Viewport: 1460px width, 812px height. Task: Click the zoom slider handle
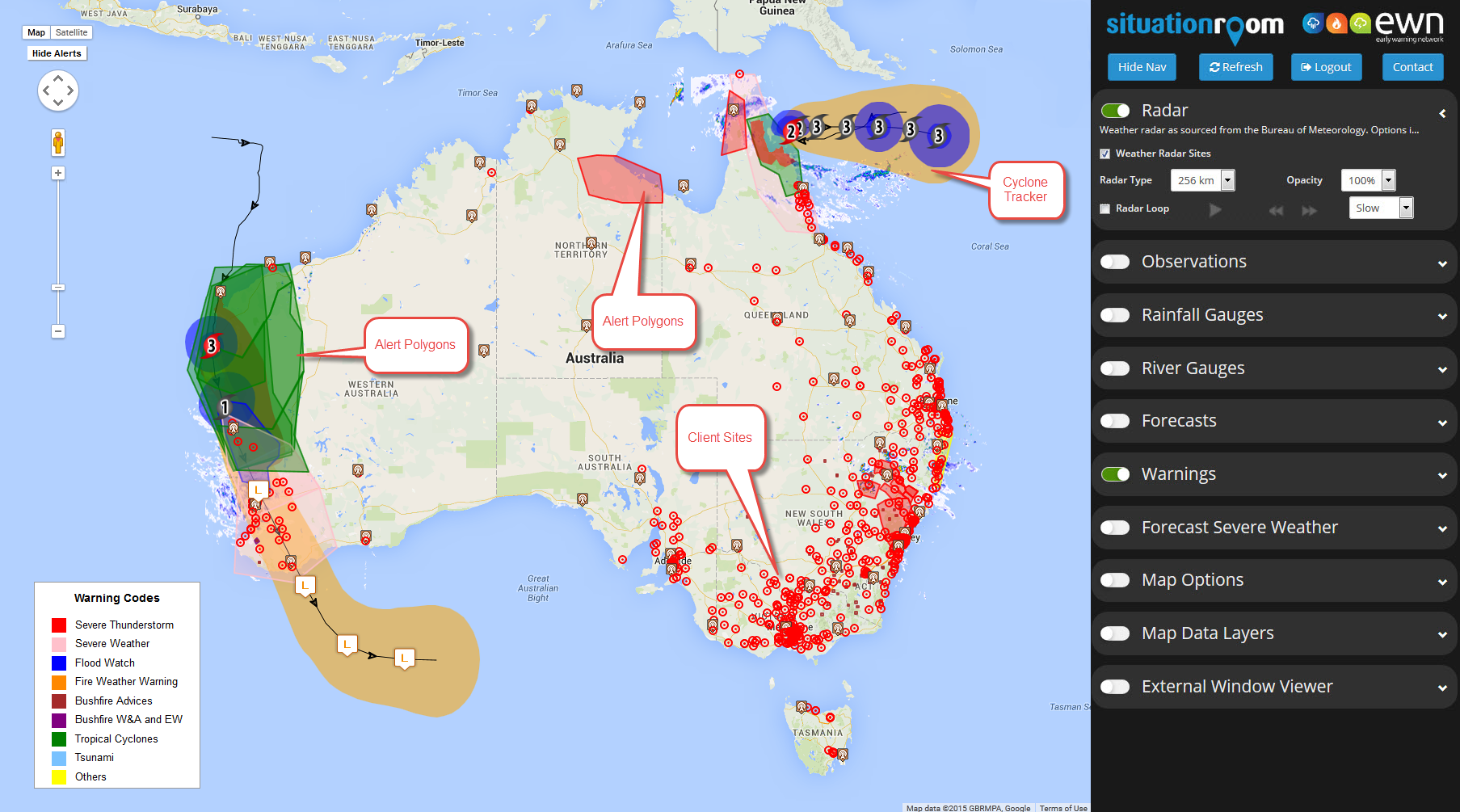58,288
